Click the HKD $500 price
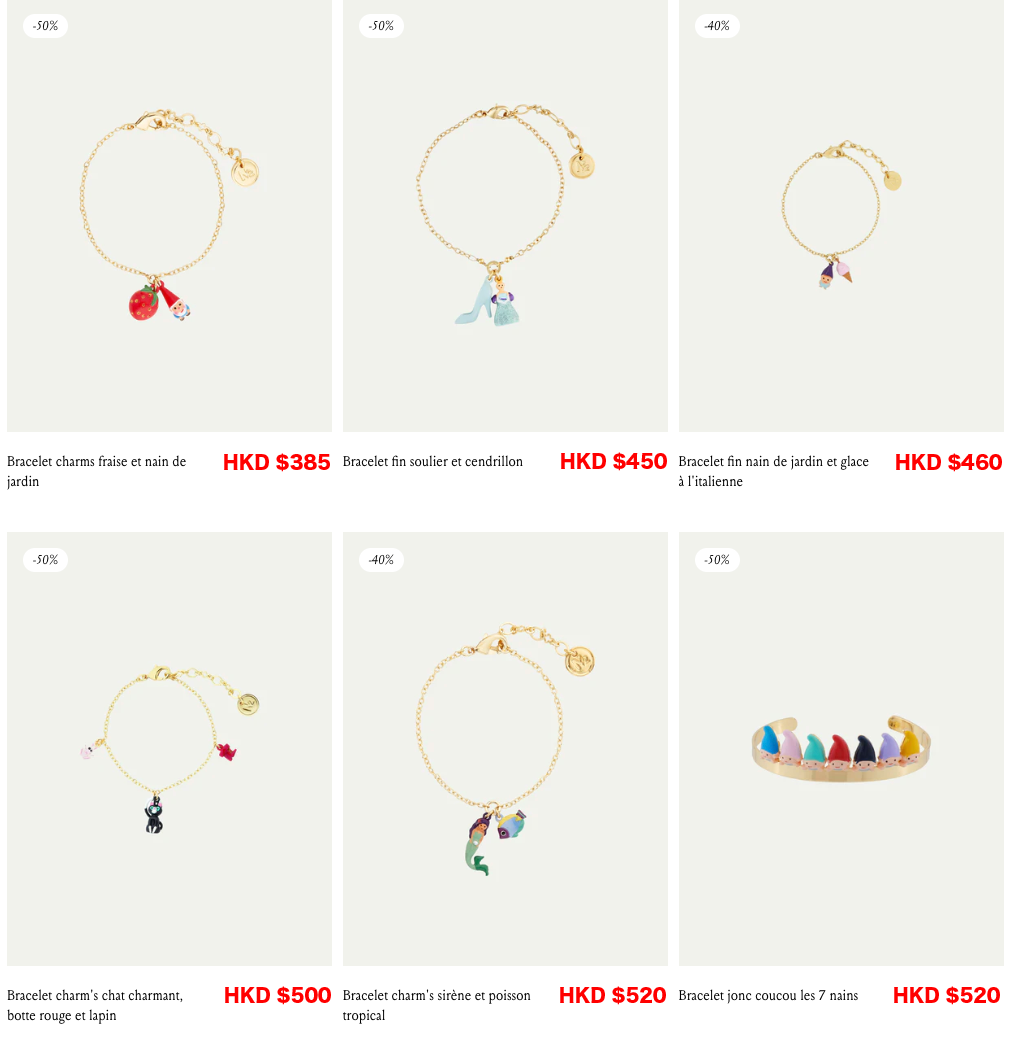Viewport: 1011px width, 1050px height. point(277,996)
